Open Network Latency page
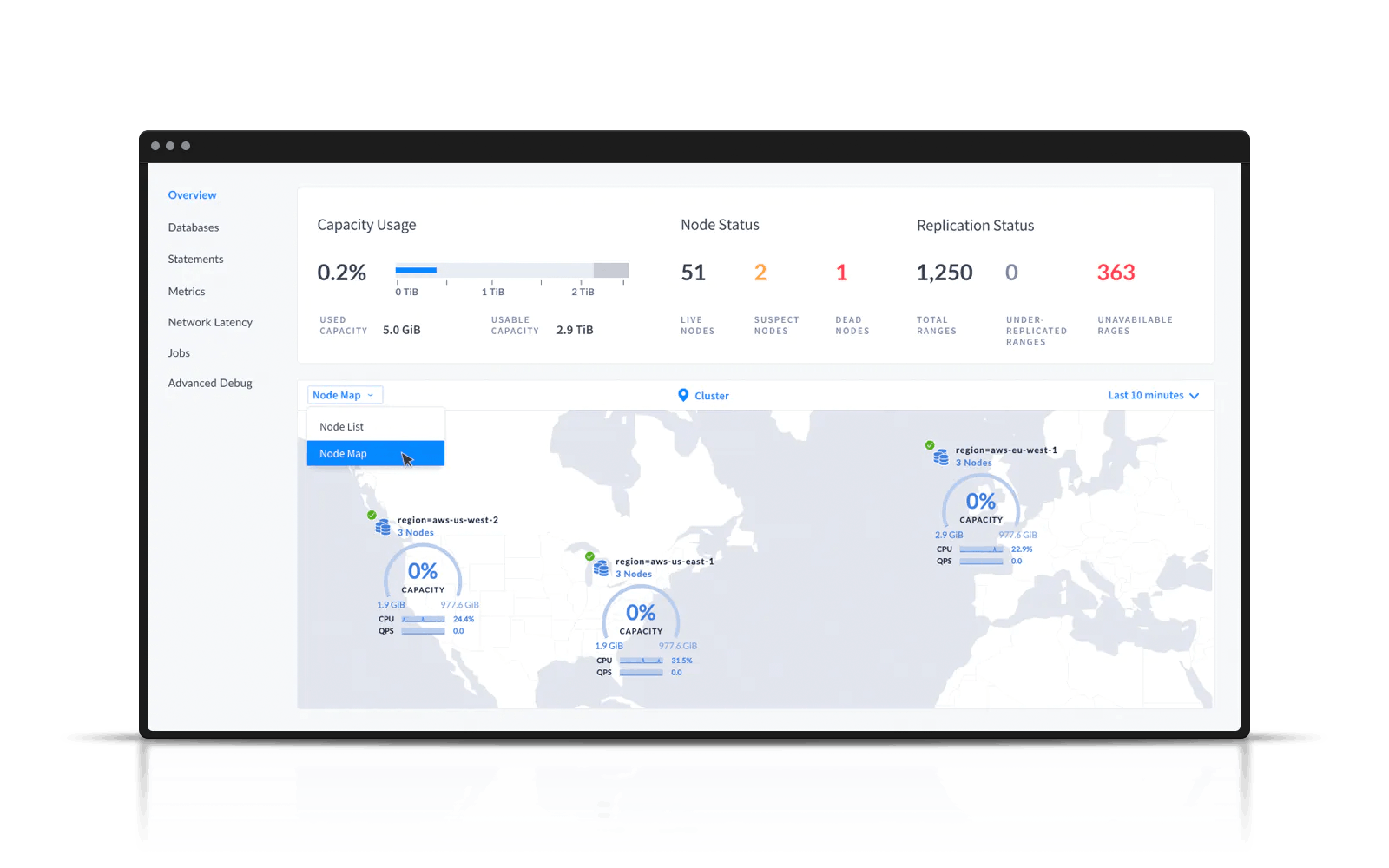This screenshot has width=1389, height=868. click(210, 322)
